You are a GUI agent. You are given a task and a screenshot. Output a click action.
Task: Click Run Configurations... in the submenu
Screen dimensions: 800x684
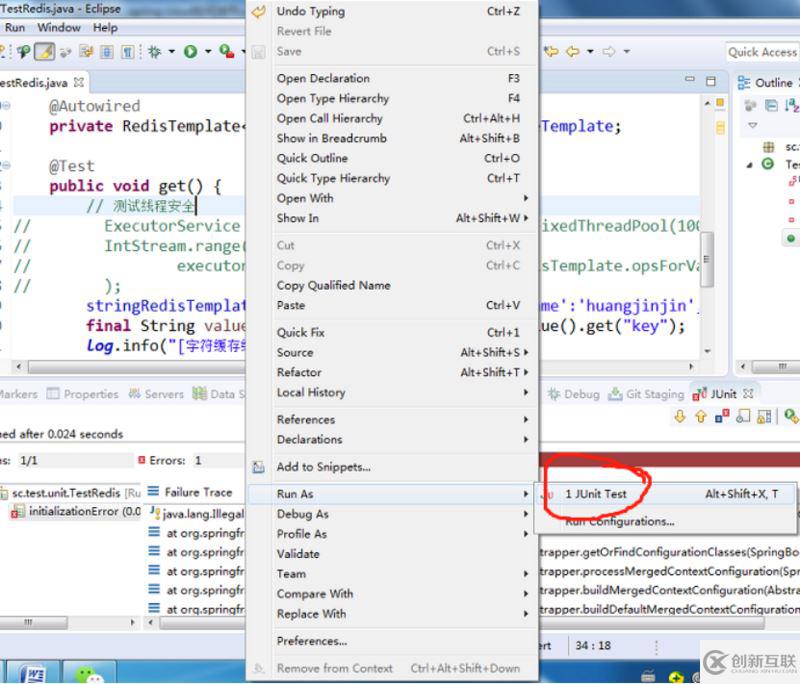pyautogui.click(x=619, y=521)
